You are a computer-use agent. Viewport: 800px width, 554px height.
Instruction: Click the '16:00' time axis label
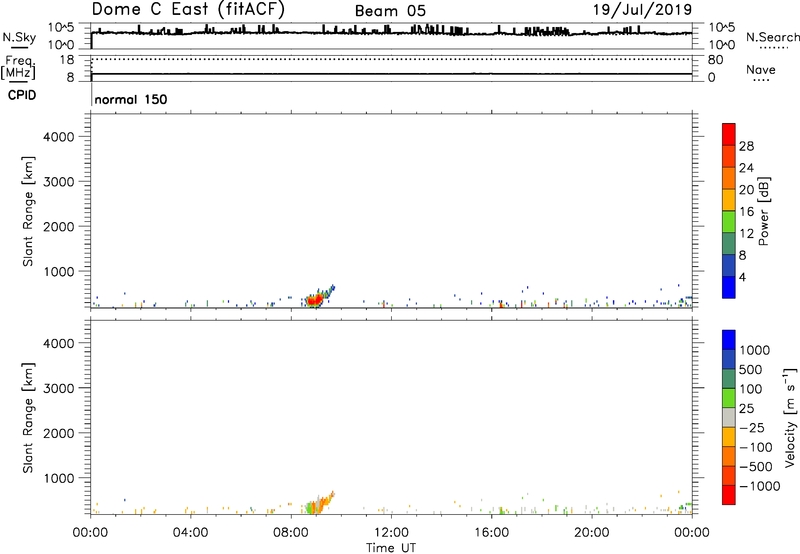[491, 533]
